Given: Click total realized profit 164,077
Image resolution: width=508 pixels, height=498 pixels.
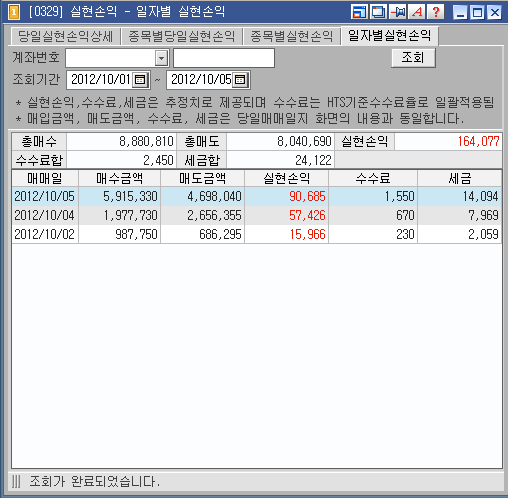Looking at the screenshot, I should pos(478,141).
